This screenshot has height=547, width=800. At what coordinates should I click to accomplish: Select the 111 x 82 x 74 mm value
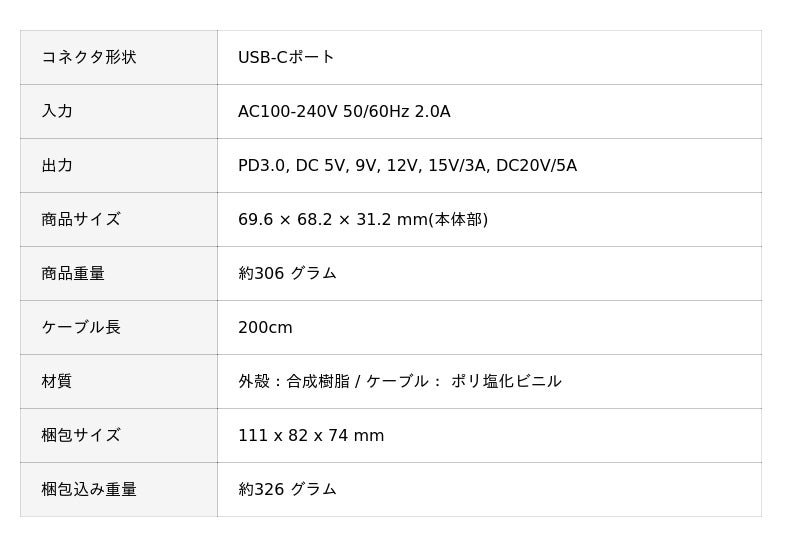click(311, 435)
